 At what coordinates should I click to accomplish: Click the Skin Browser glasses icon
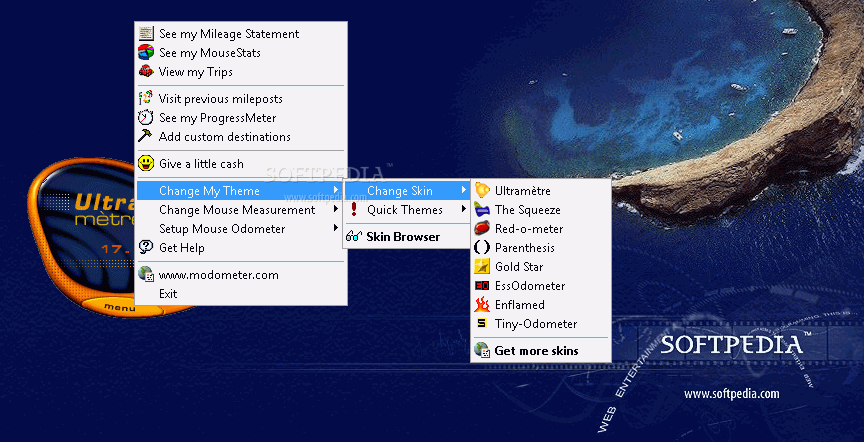pyautogui.click(x=353, y=237)
